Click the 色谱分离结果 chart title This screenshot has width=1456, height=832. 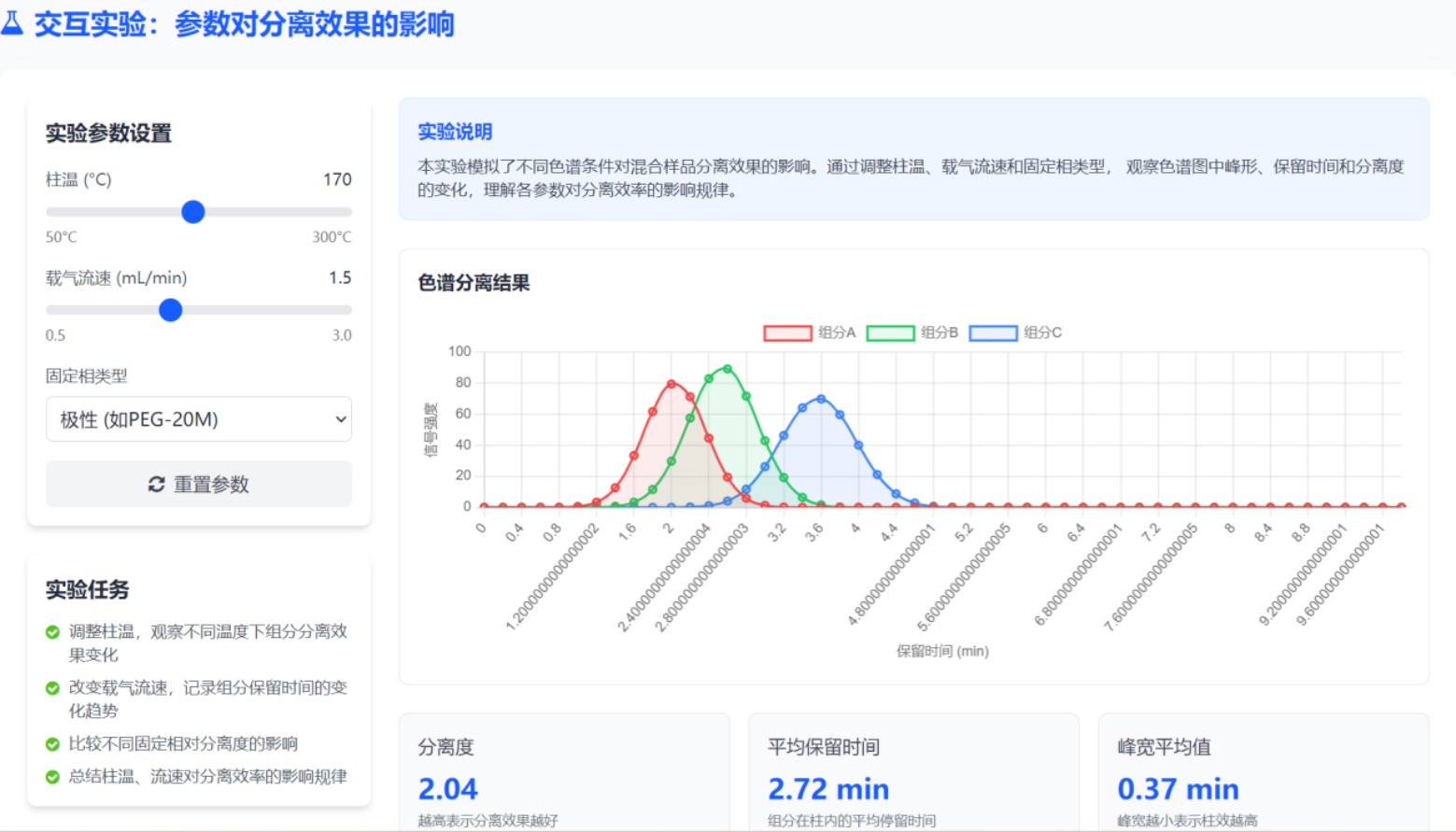point(474,283)
